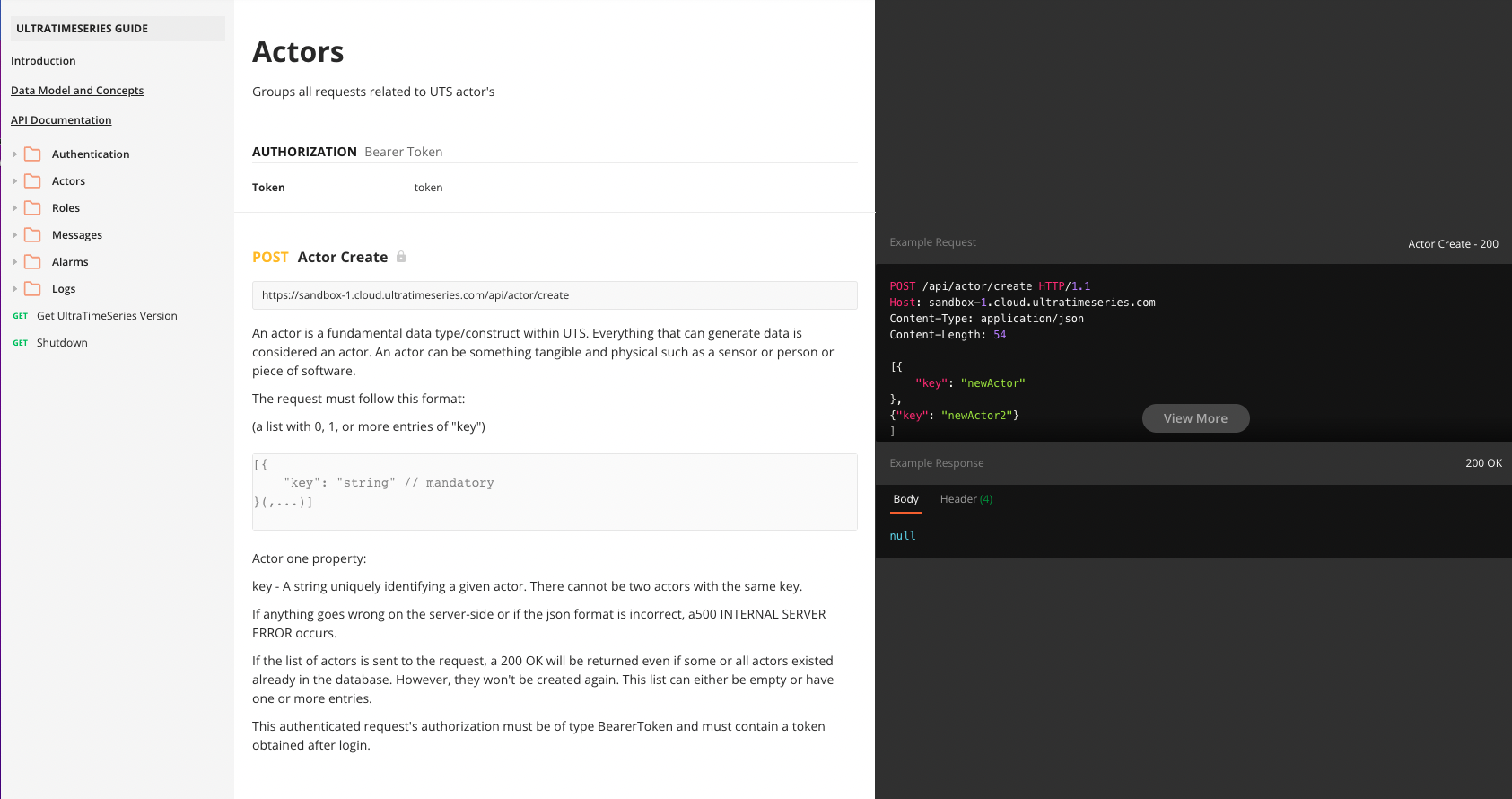
Task: Open the Introduction link
Action: click(x=43, y=61)
